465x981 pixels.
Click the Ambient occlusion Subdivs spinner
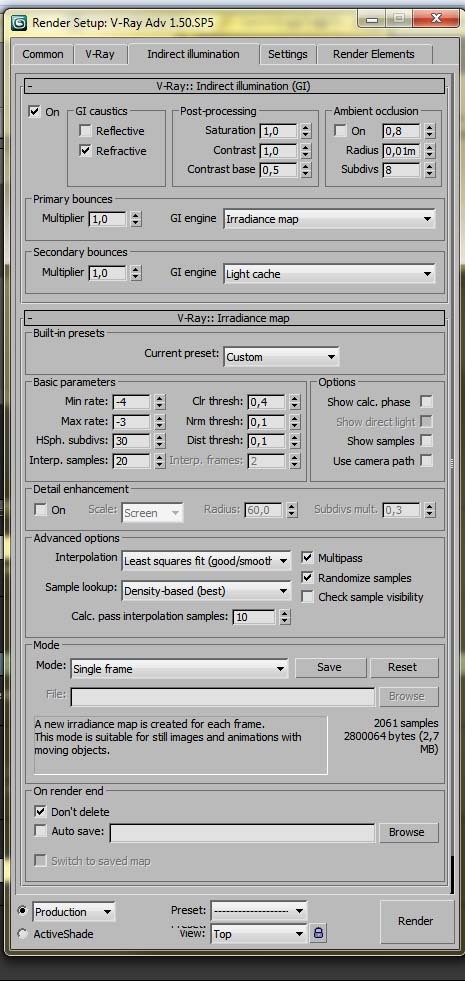pyautogui.click(x=429, y=170)
